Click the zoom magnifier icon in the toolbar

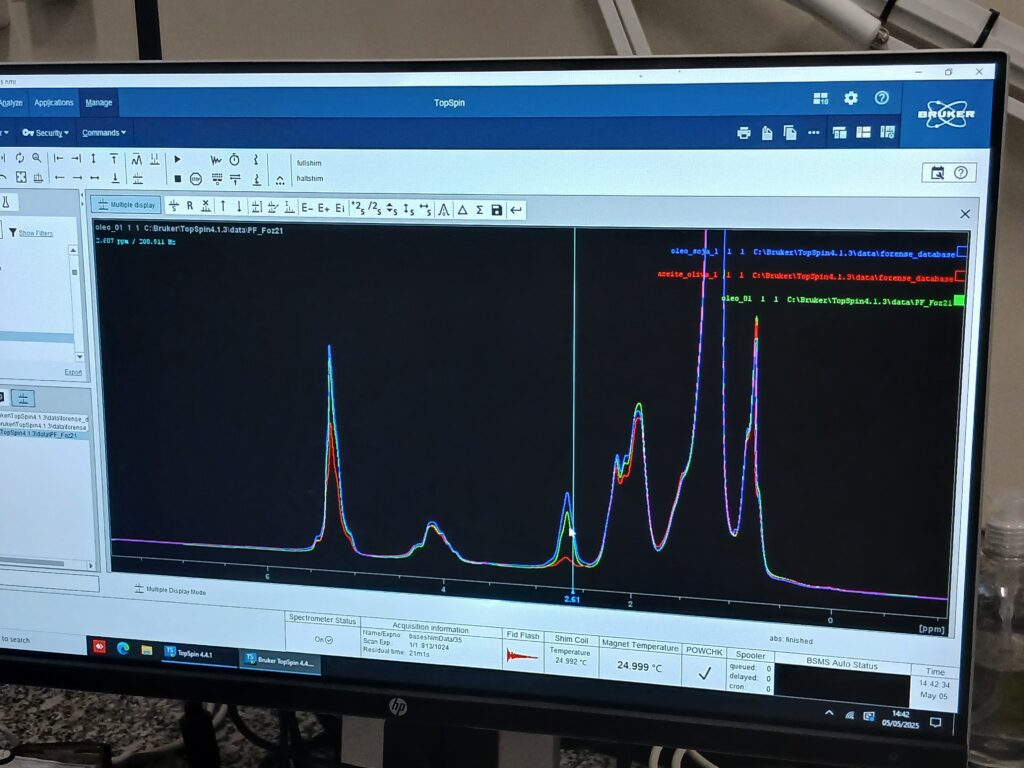click(x=37, y=158)
